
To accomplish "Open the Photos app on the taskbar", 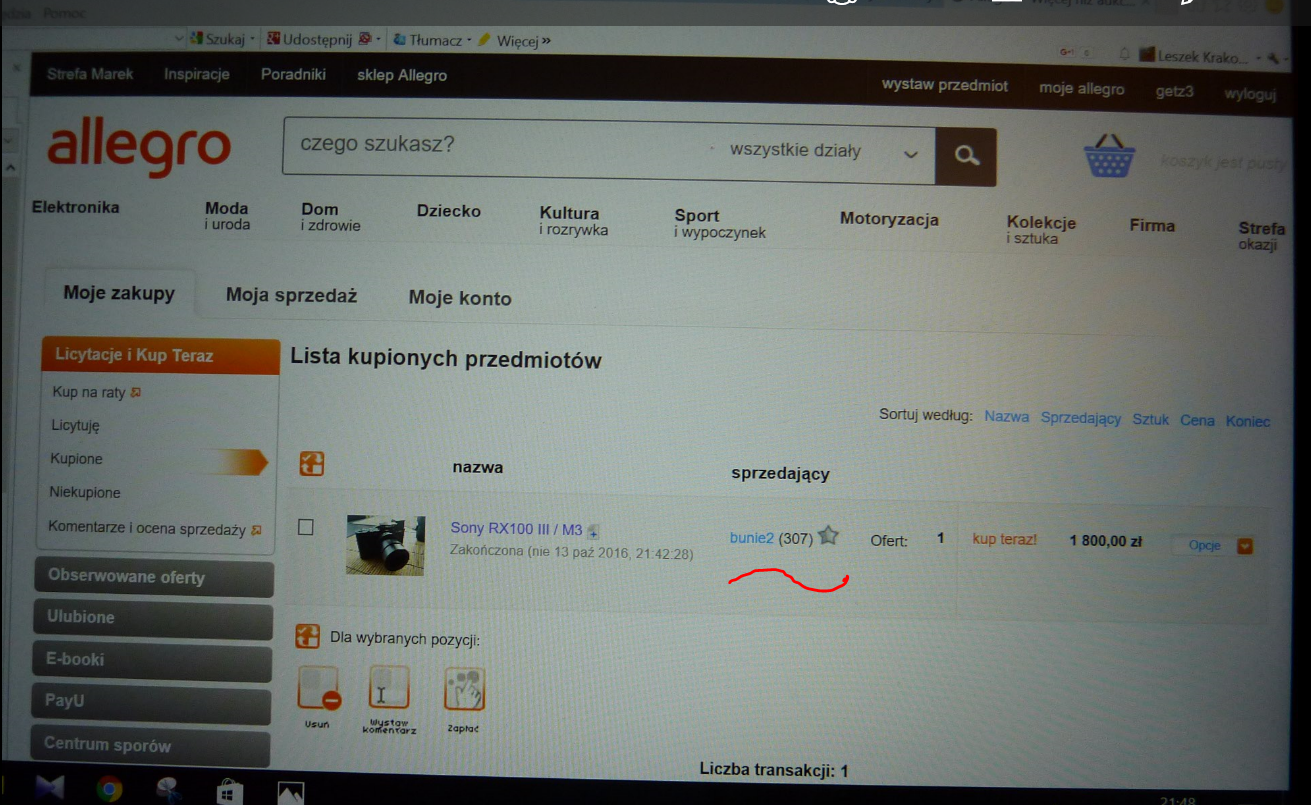I will pos(290,793).
